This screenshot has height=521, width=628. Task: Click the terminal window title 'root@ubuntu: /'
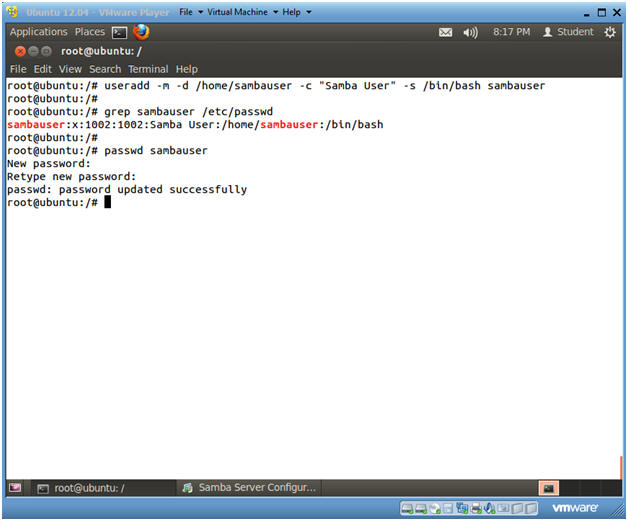101,51
